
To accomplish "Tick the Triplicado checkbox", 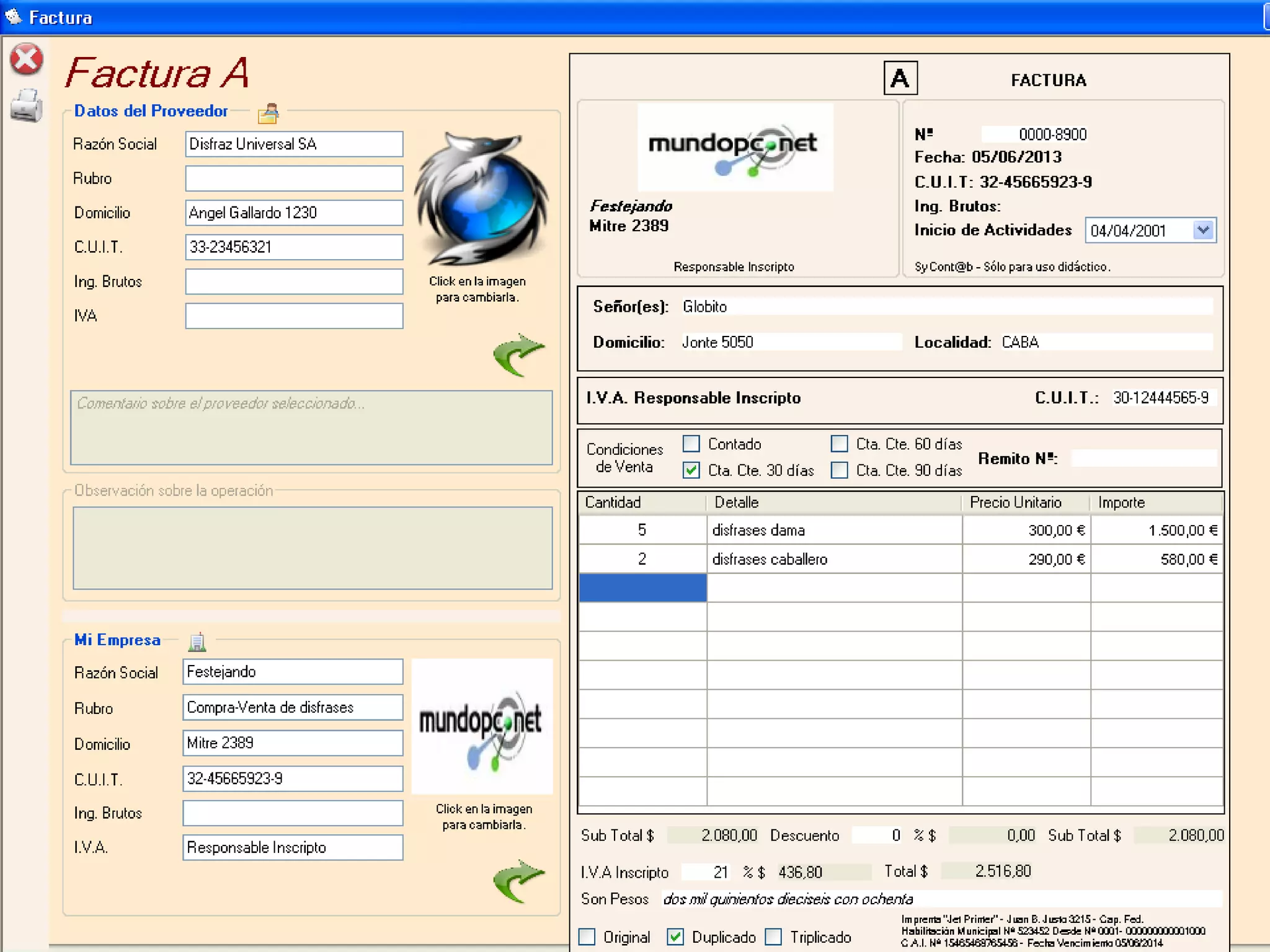I will [x=773, y=937].
